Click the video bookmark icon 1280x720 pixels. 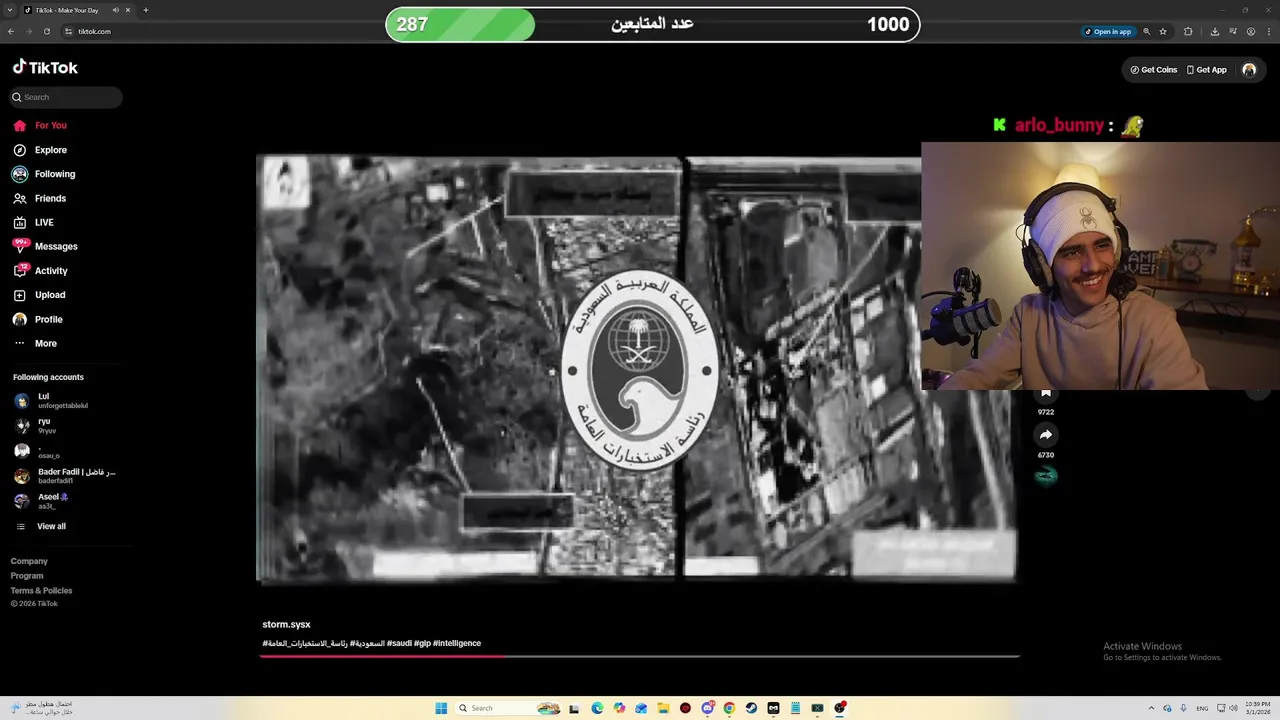[x=1046, y=392]
